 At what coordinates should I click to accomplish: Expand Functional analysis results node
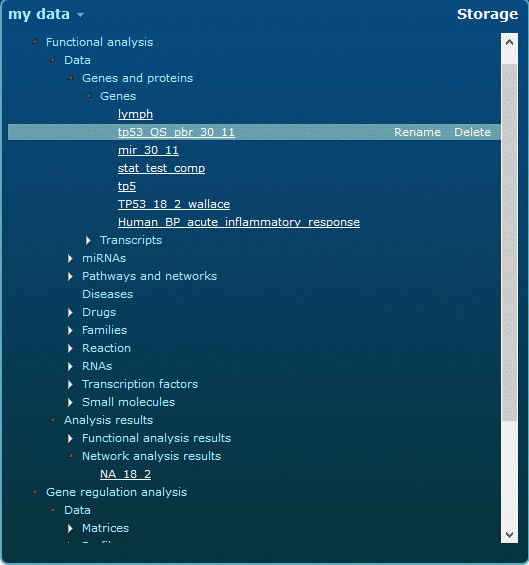(x=70, y=439)
